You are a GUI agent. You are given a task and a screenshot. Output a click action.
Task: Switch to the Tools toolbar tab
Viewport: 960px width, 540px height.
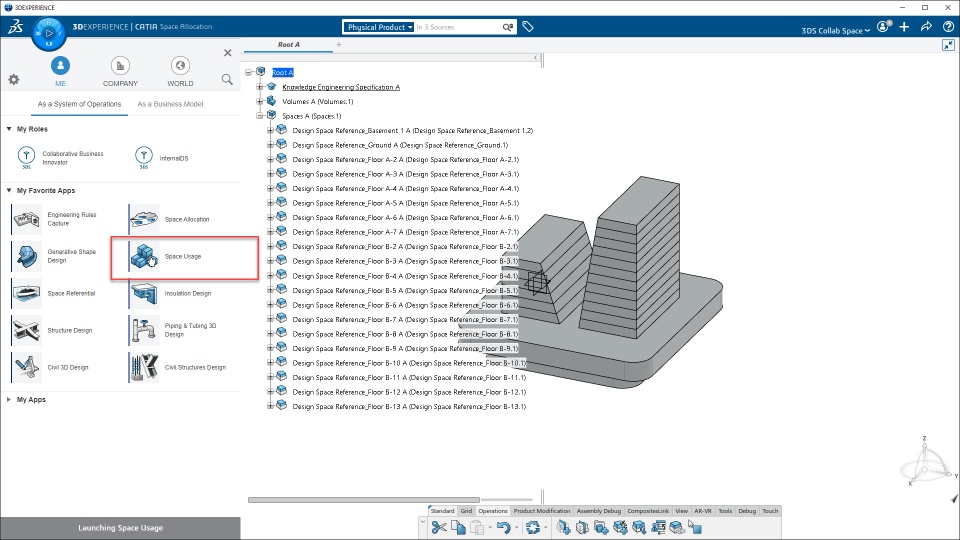(725, 511)
